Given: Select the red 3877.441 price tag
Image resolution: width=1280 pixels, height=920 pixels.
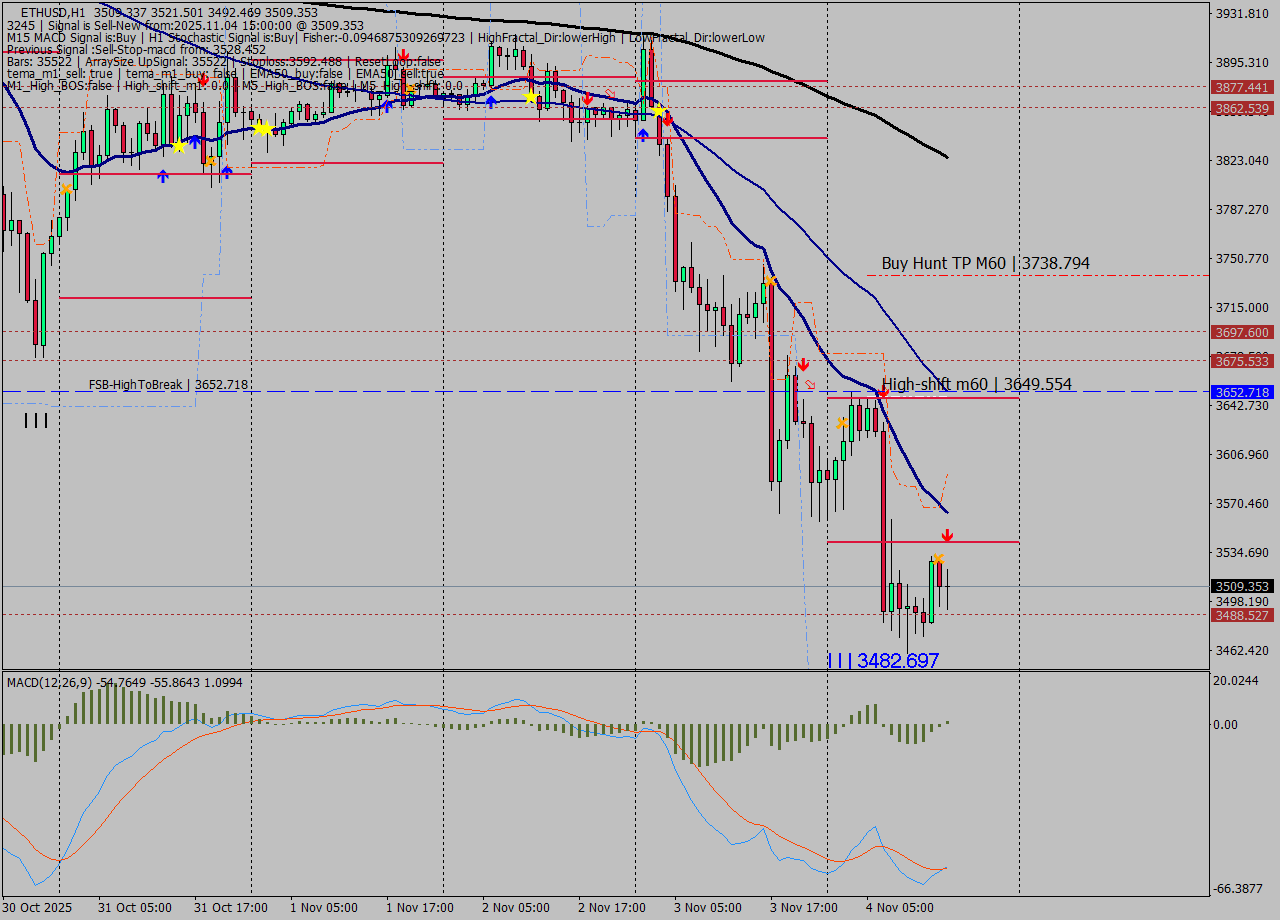Looking at the screenshot, I should [1241, 88].
